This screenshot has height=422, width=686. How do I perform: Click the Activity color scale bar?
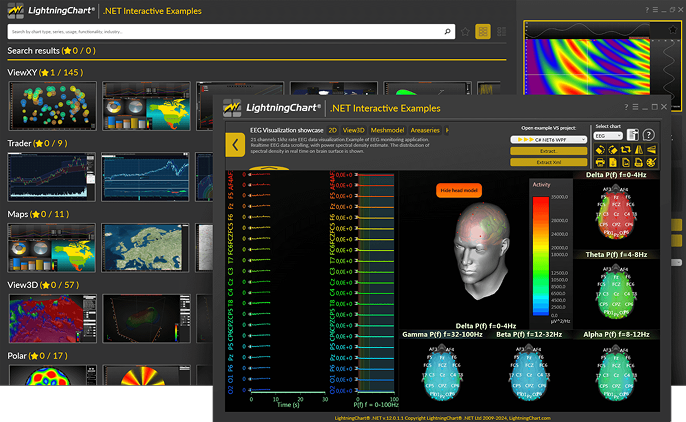pyautogui.click(x=541, y=255)
